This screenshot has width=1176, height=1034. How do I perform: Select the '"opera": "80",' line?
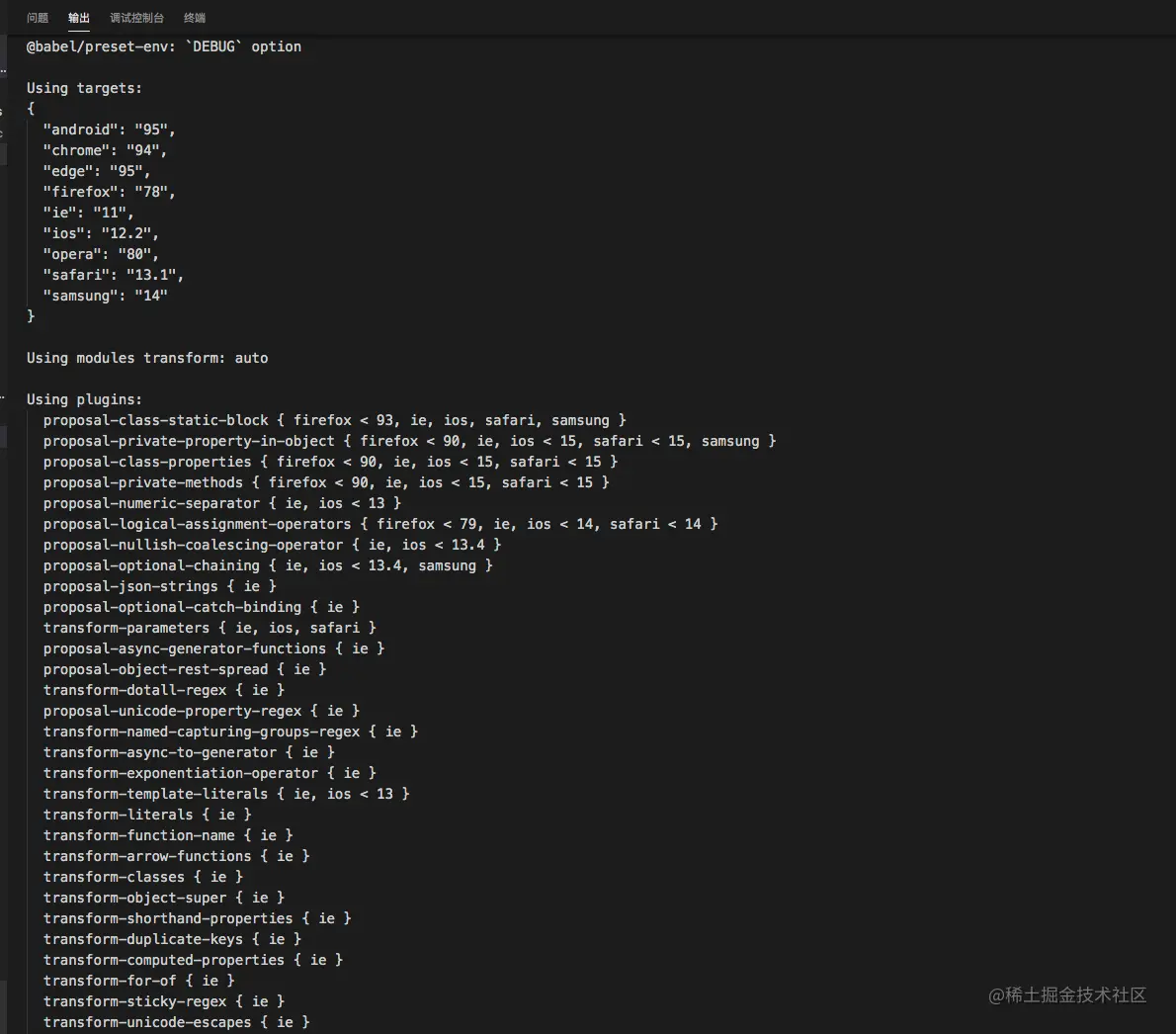101,254
